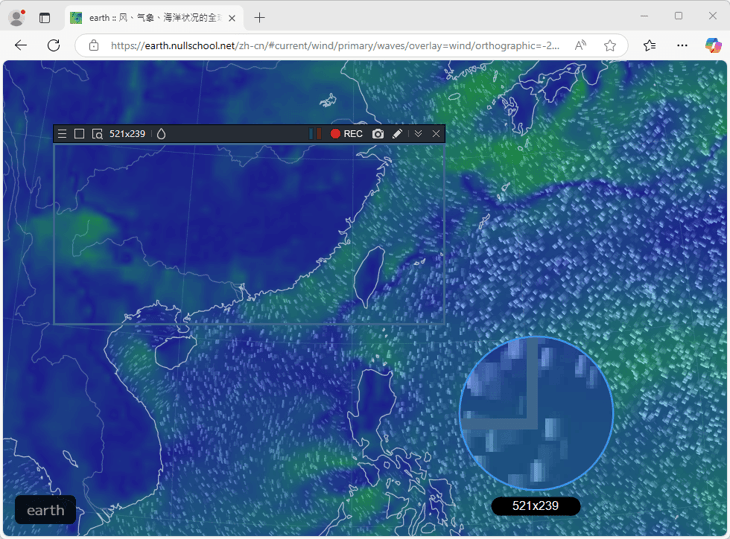The width and height of the screenshot is (730, 539).
Task: Select the earth browser tab
Action: click(x=154, y=18)
